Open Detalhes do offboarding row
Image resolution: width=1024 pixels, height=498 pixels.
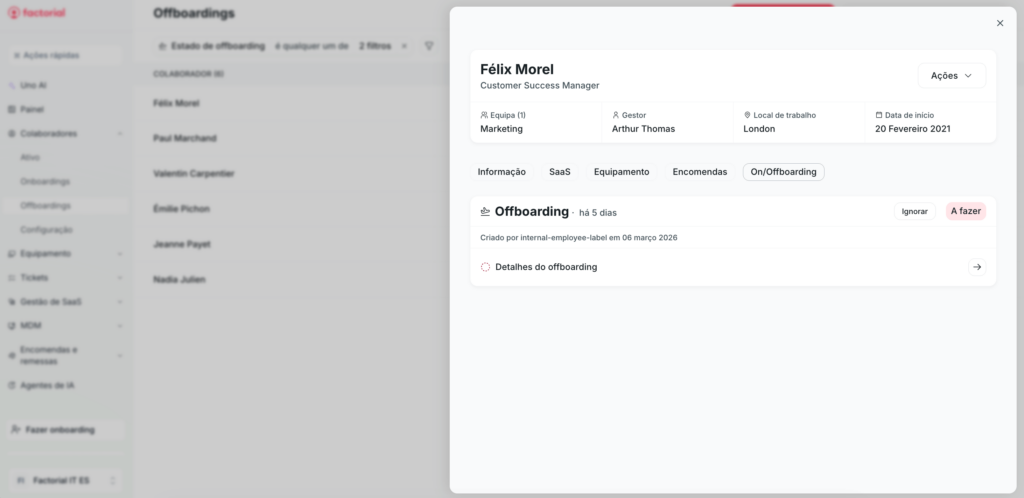point(547,267)
